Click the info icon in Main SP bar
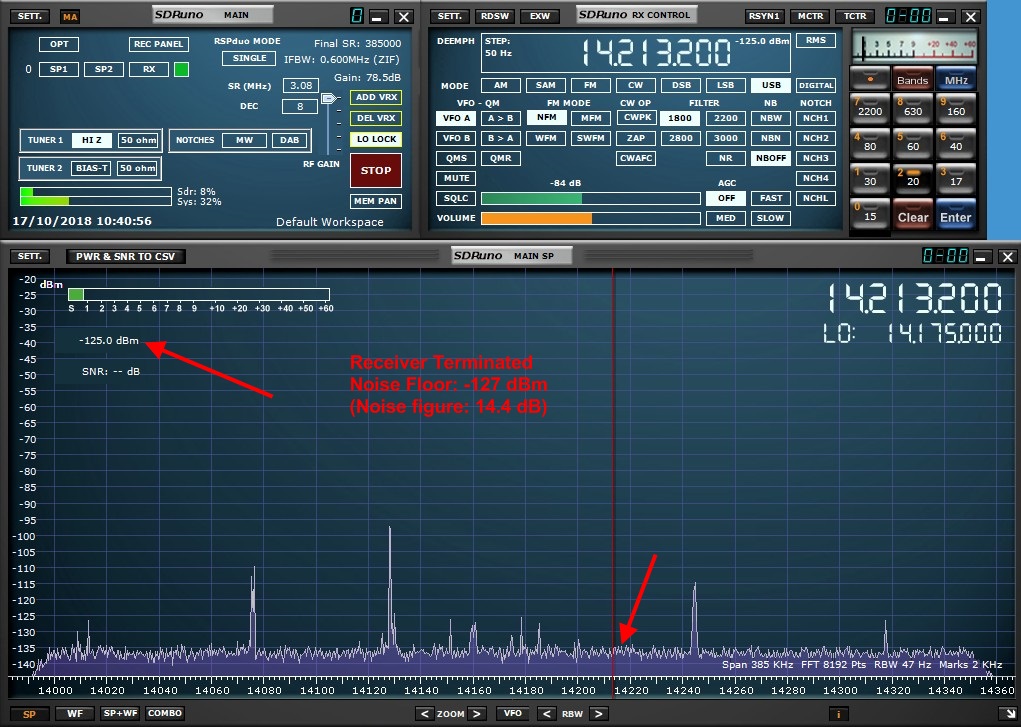The image size is (1021, 727). click(x=838, y=714)
